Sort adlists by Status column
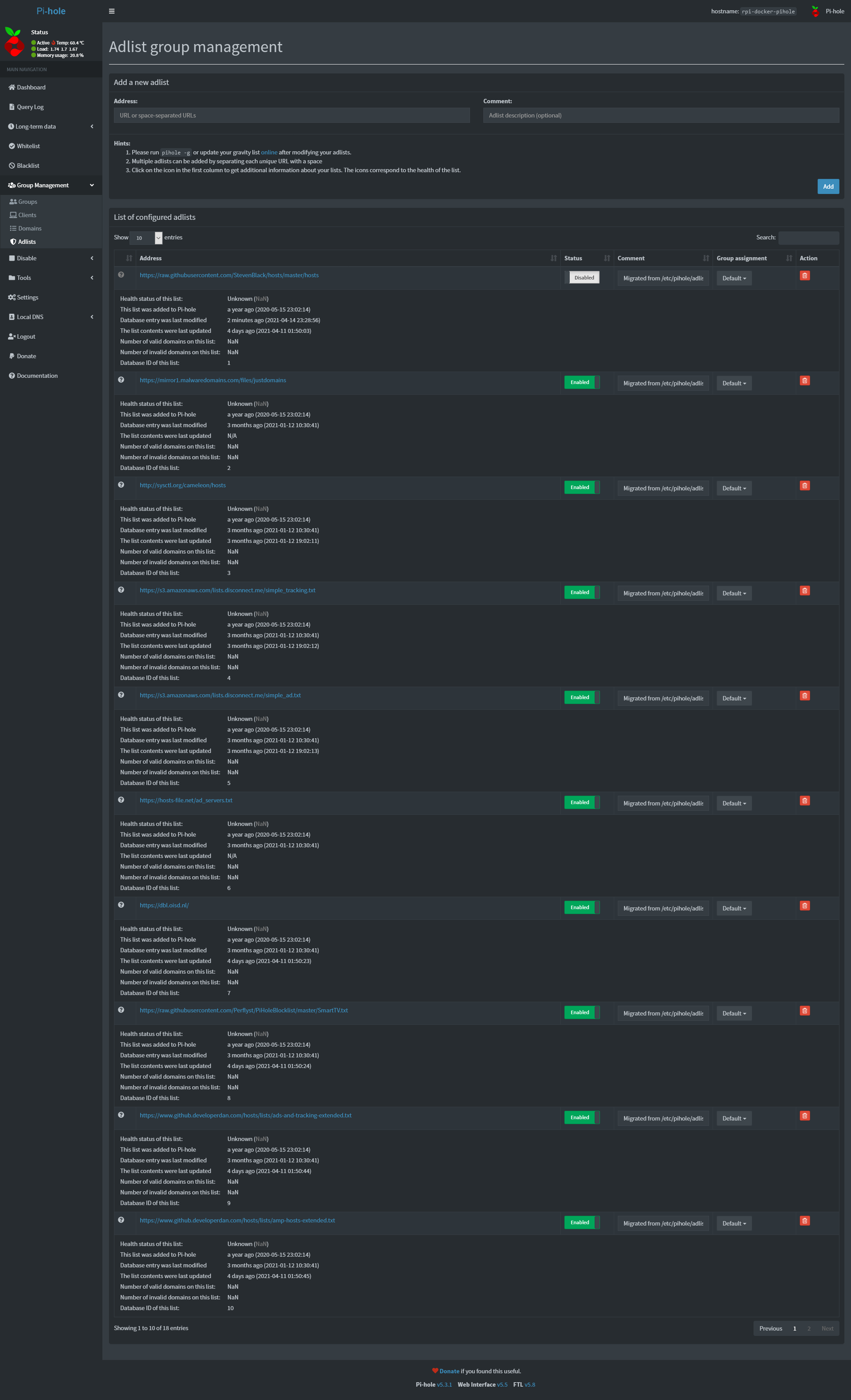This screenshot has height=1400, width=851. [607, 259]
